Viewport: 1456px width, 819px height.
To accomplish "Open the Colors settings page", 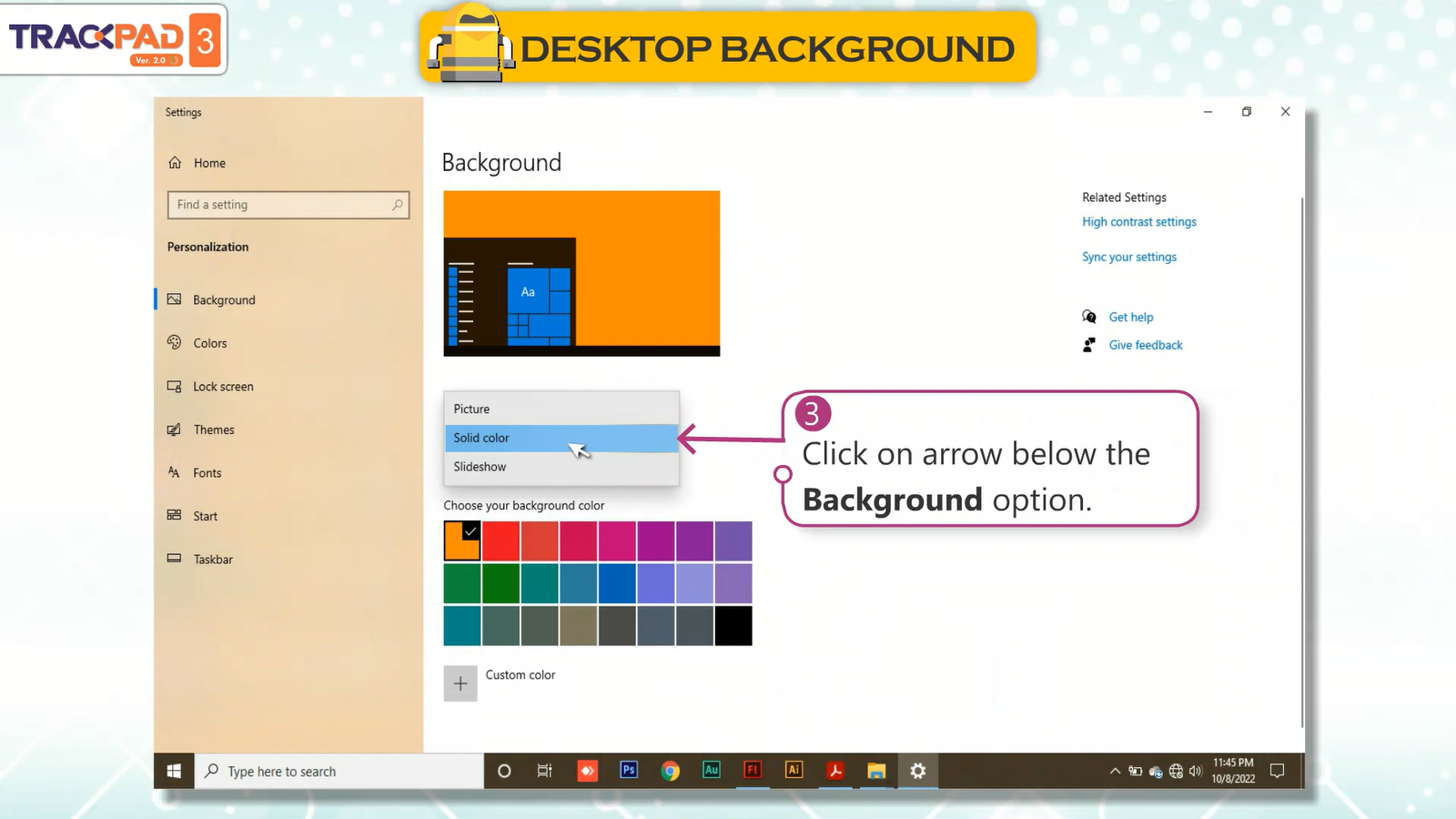I will pos(210,343).
